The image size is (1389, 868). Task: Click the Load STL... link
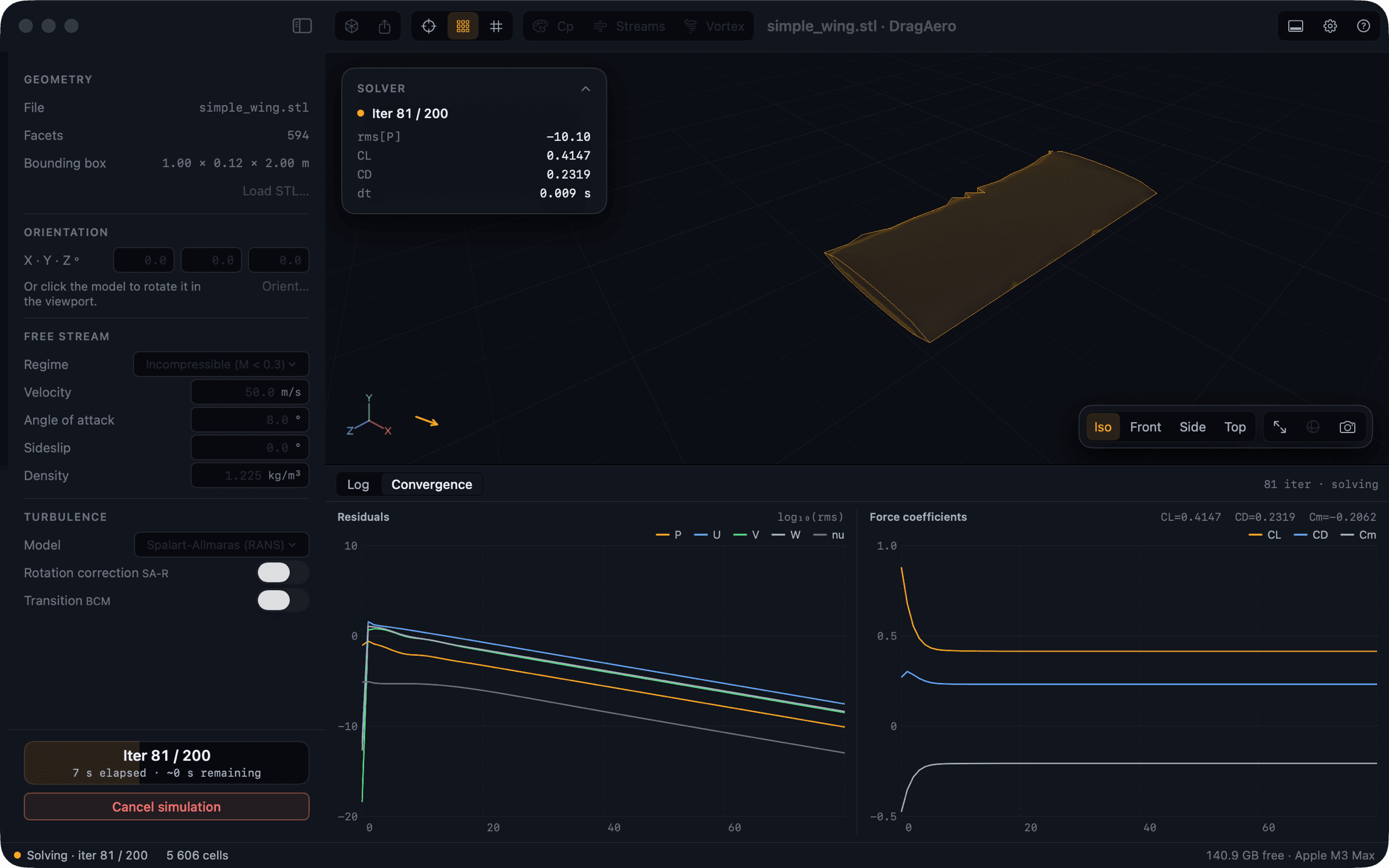pyautogui.click(x=276, y=190)
